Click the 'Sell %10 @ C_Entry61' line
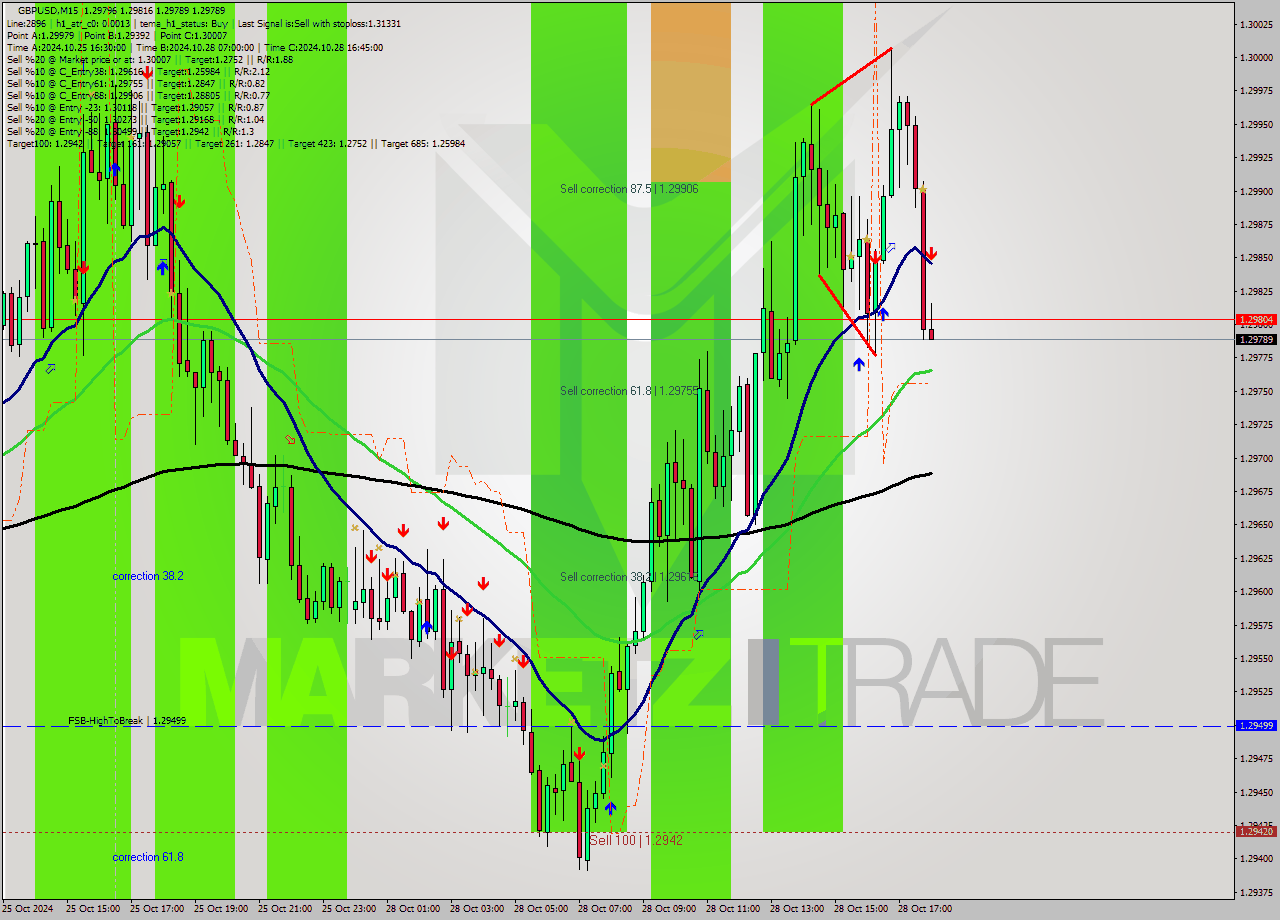The width and height of the screenshot is (1280, 920). coord(135,83)
